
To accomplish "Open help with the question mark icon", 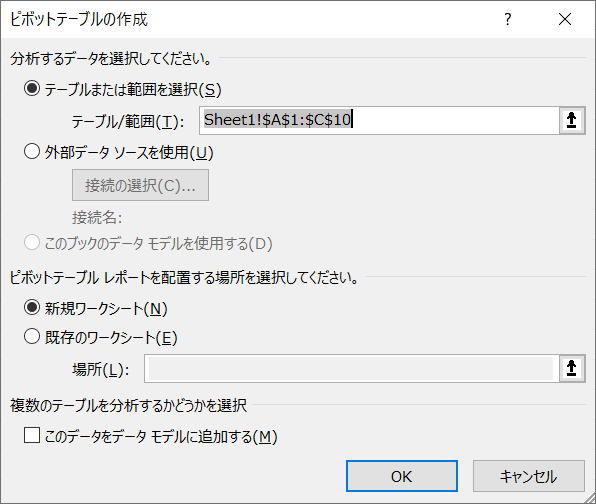I will (x=508, y=19).
